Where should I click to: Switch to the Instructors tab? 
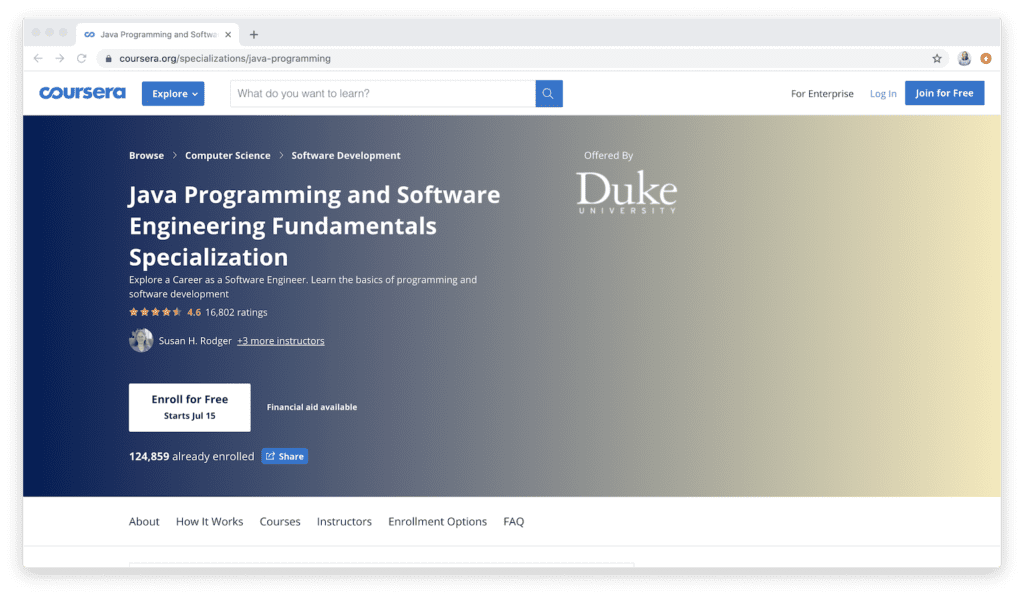coord(344,522)
